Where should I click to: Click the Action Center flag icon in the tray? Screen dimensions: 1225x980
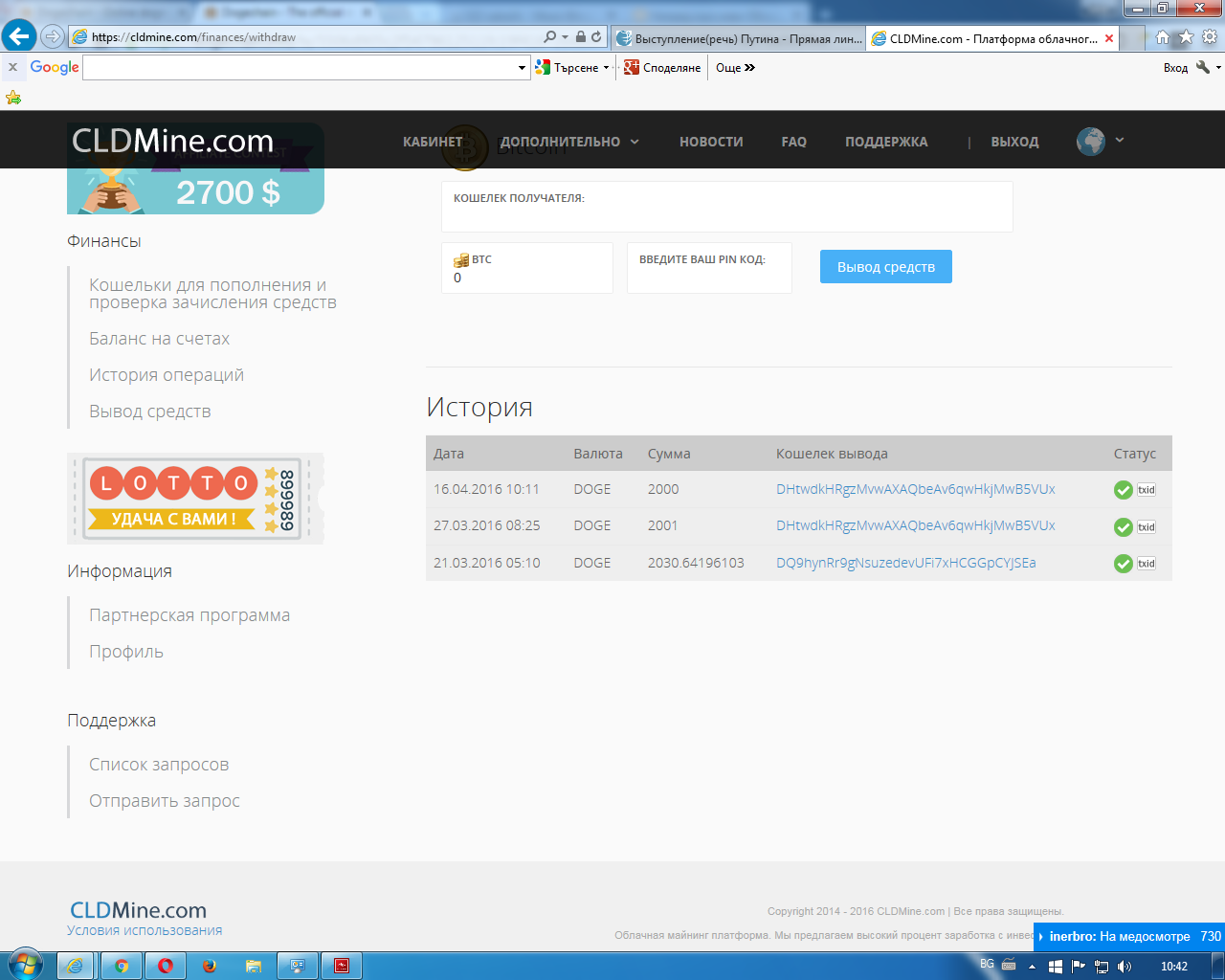tap(1079, 967)
